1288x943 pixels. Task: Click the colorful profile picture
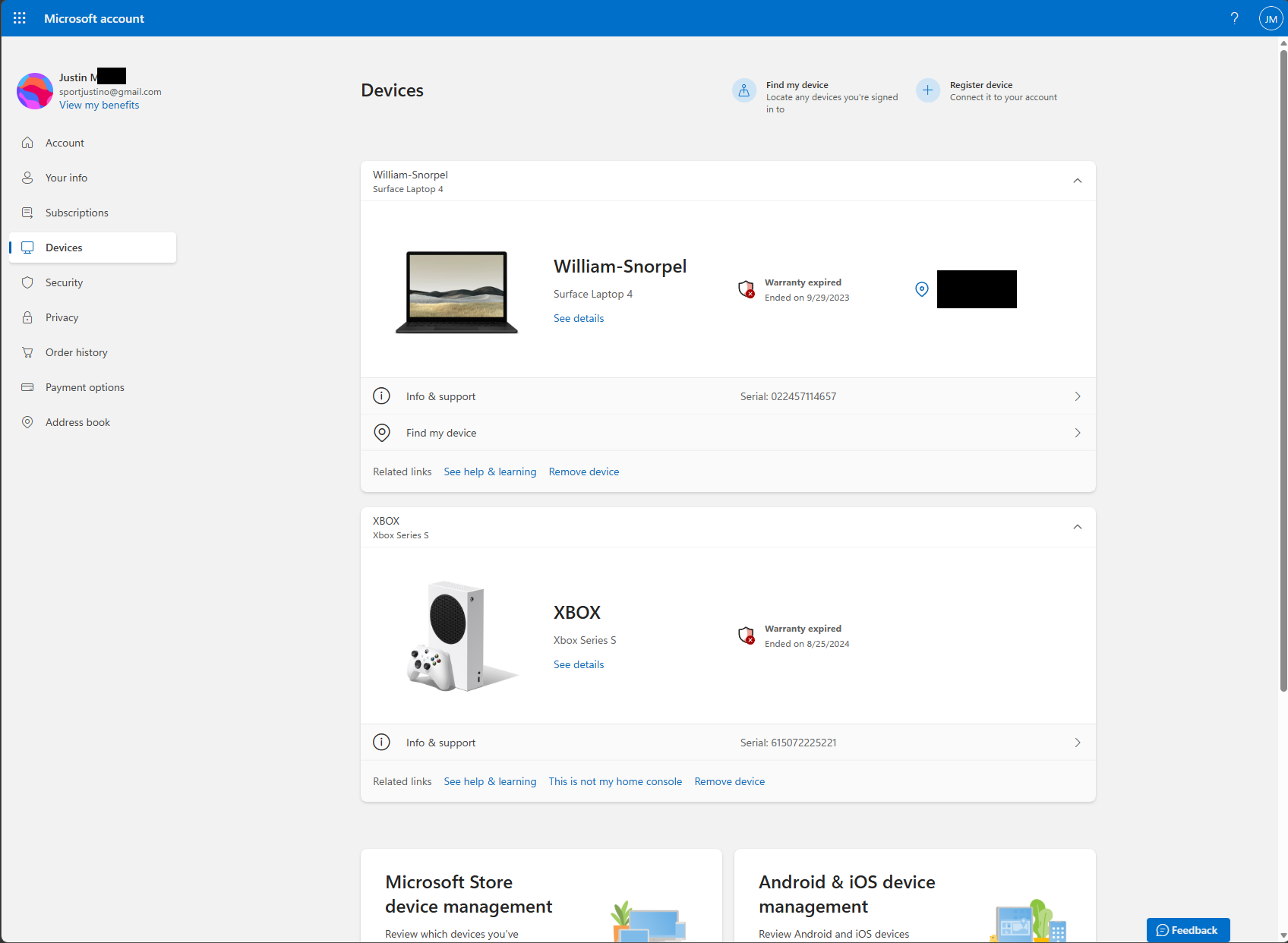pyautogui.click(x=35, y=91)
